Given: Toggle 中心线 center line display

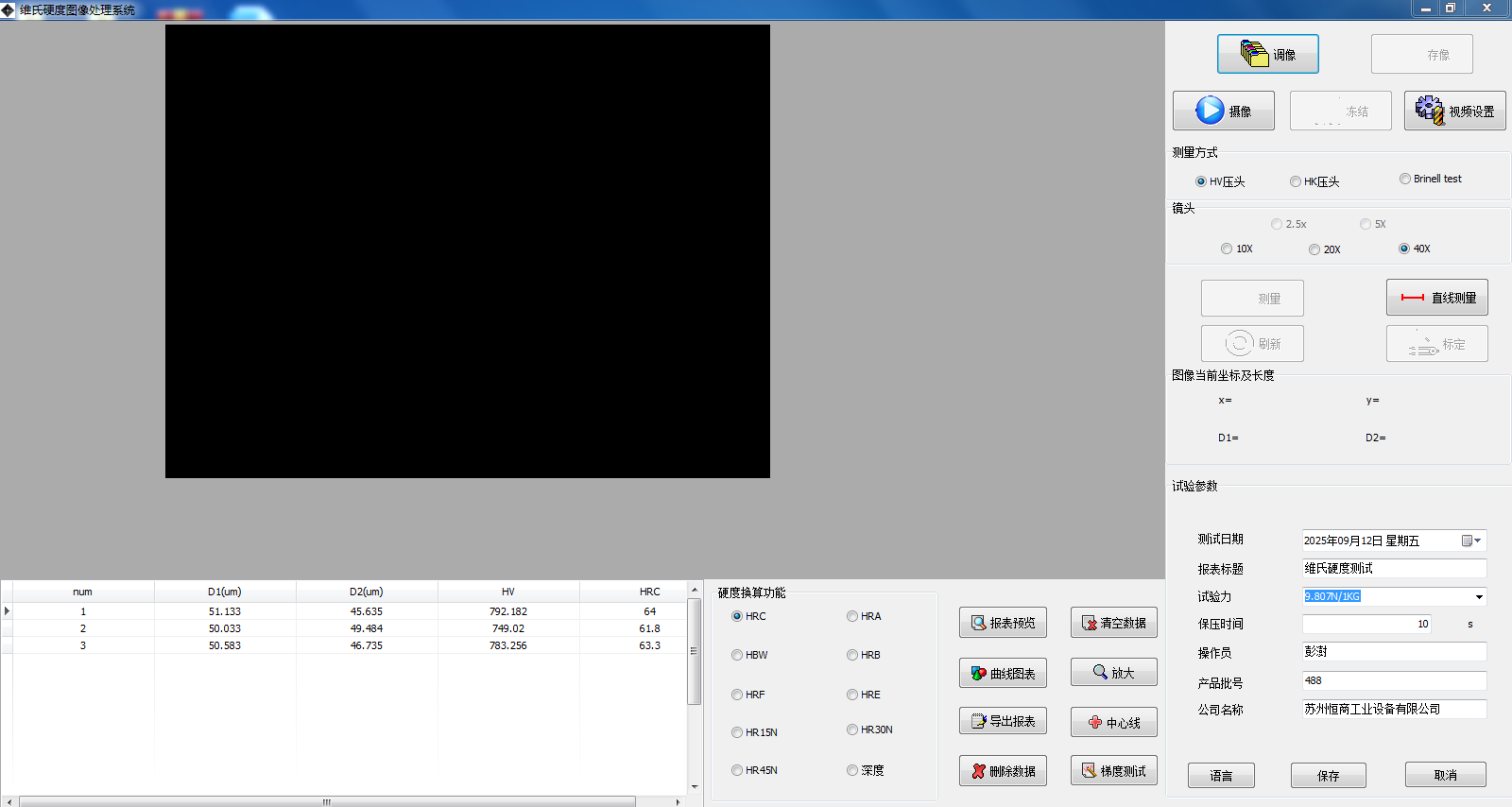Looking at the screenshot, I should [1113, 723].
